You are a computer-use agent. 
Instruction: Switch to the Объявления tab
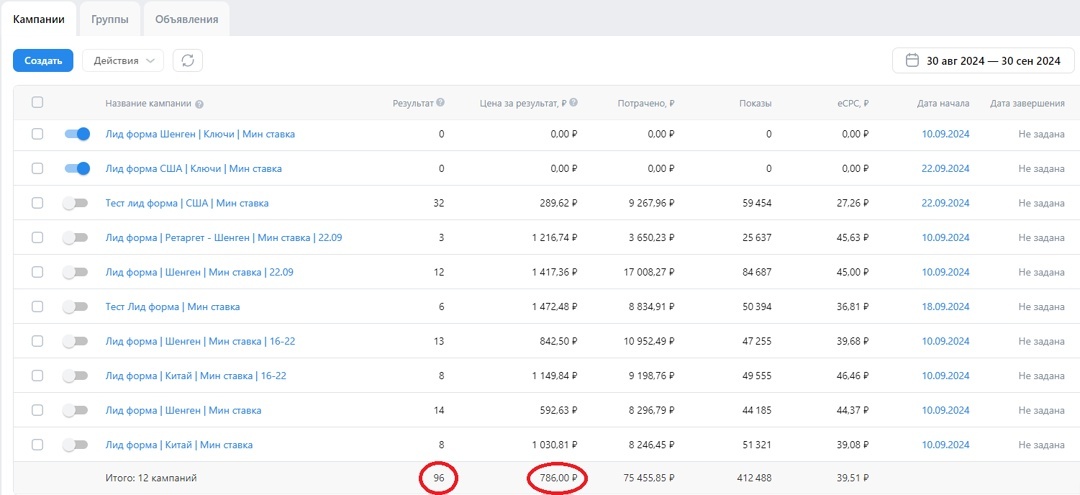click(187, 19)
